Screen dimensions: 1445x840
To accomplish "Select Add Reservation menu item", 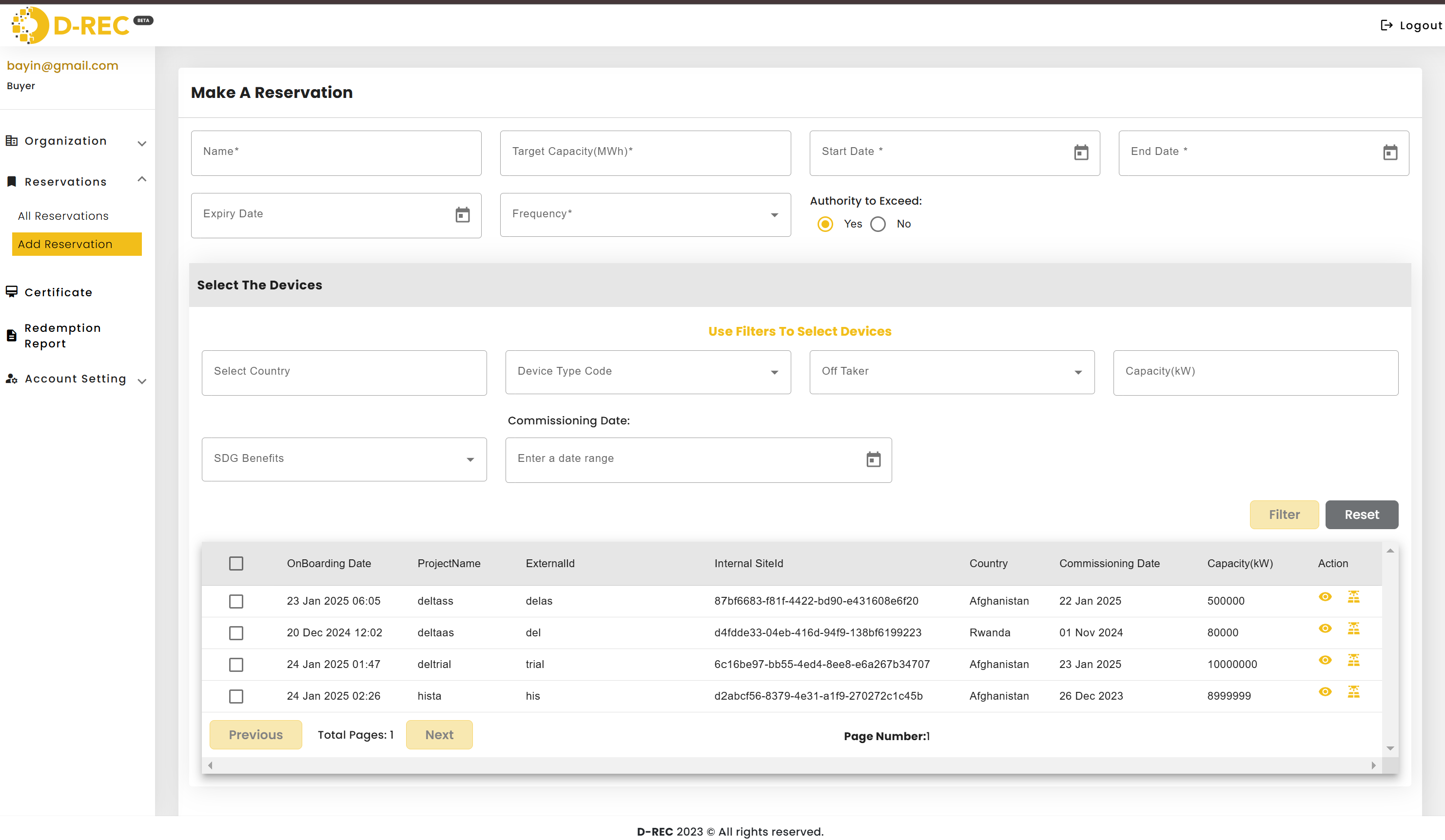I will click(77, 244).
